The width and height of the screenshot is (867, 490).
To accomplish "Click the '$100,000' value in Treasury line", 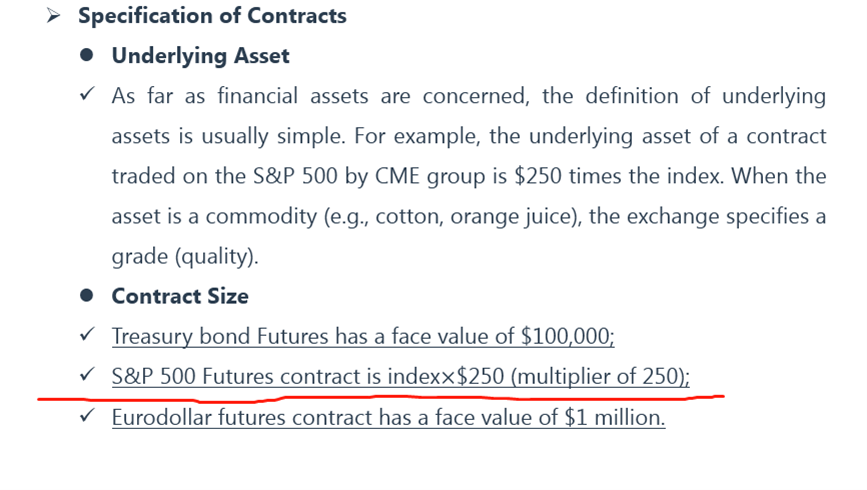I will pyautogui.click(x=567, y=336).
